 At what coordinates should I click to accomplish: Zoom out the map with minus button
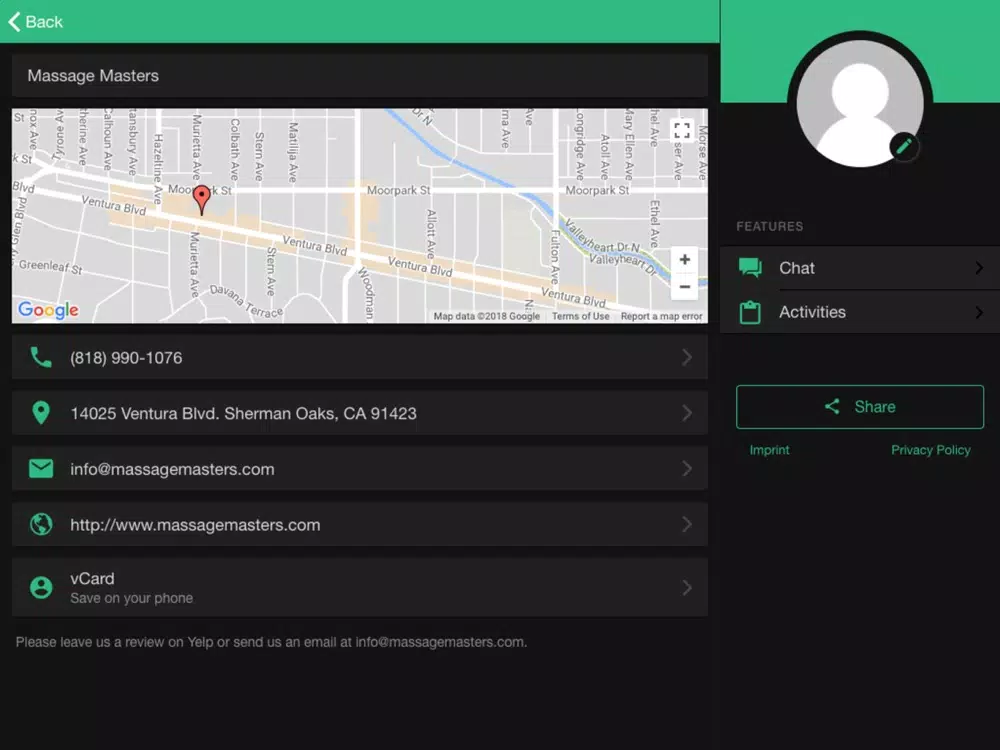(x=684, y=287)
